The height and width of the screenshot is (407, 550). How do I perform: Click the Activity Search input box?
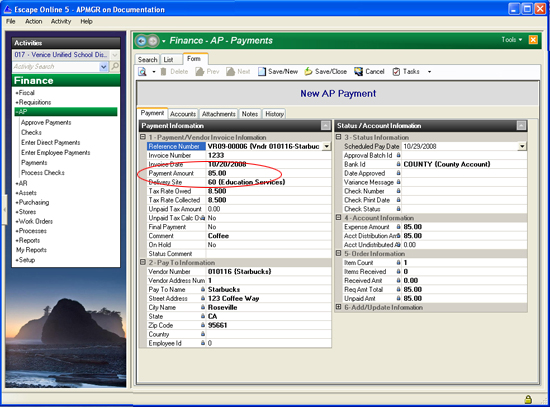[56, 66]
